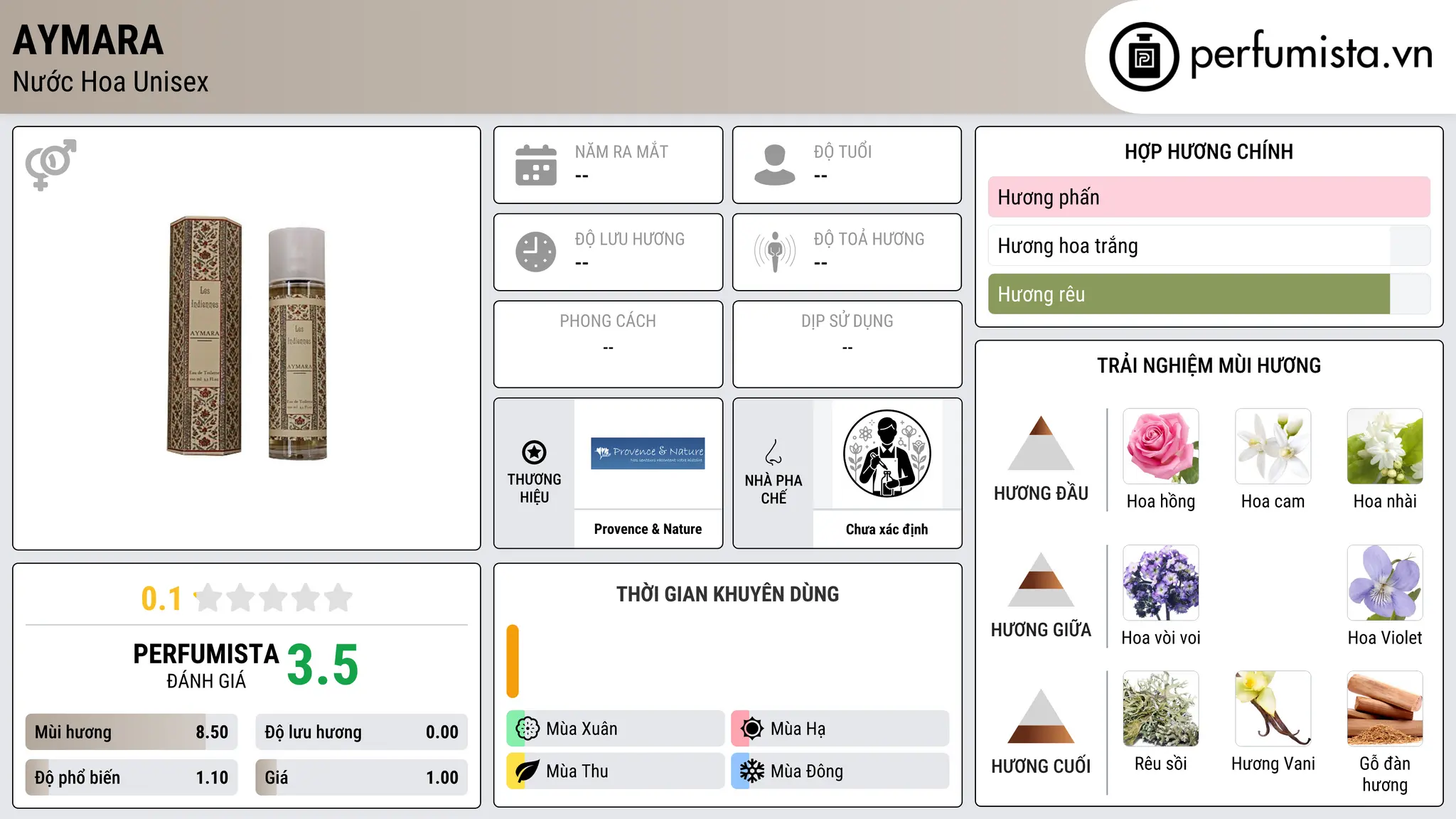Image resolution: width=1456 pixels, height=819 pixels.
Task: Click the Hương rêu accord bar
Action: tap(1209, 294)
